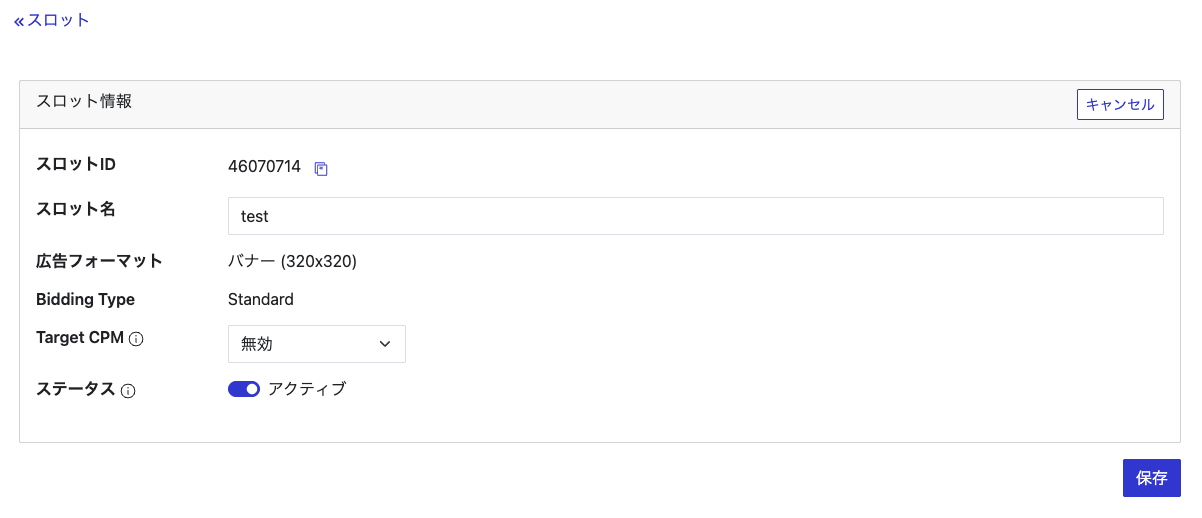Focus the スロット名 text field containing test

pyautogui.click(x=695, y=216)
